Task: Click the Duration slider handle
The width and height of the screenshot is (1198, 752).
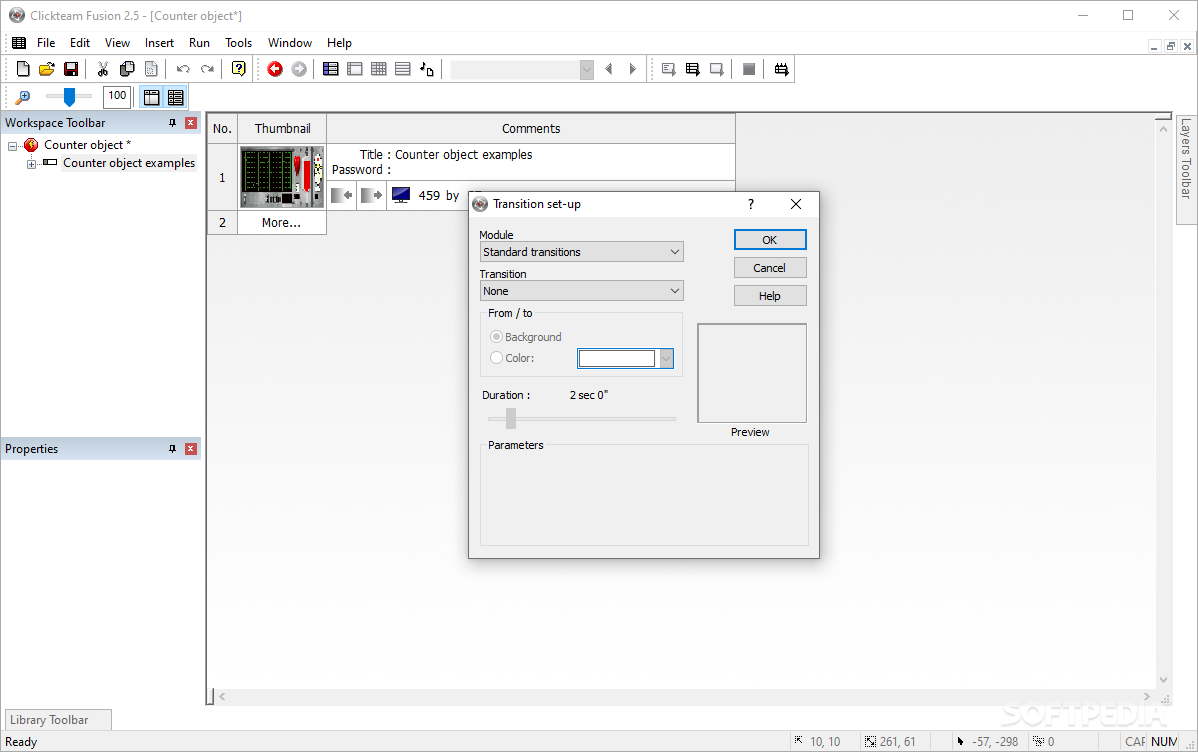Action: (511, 418)
